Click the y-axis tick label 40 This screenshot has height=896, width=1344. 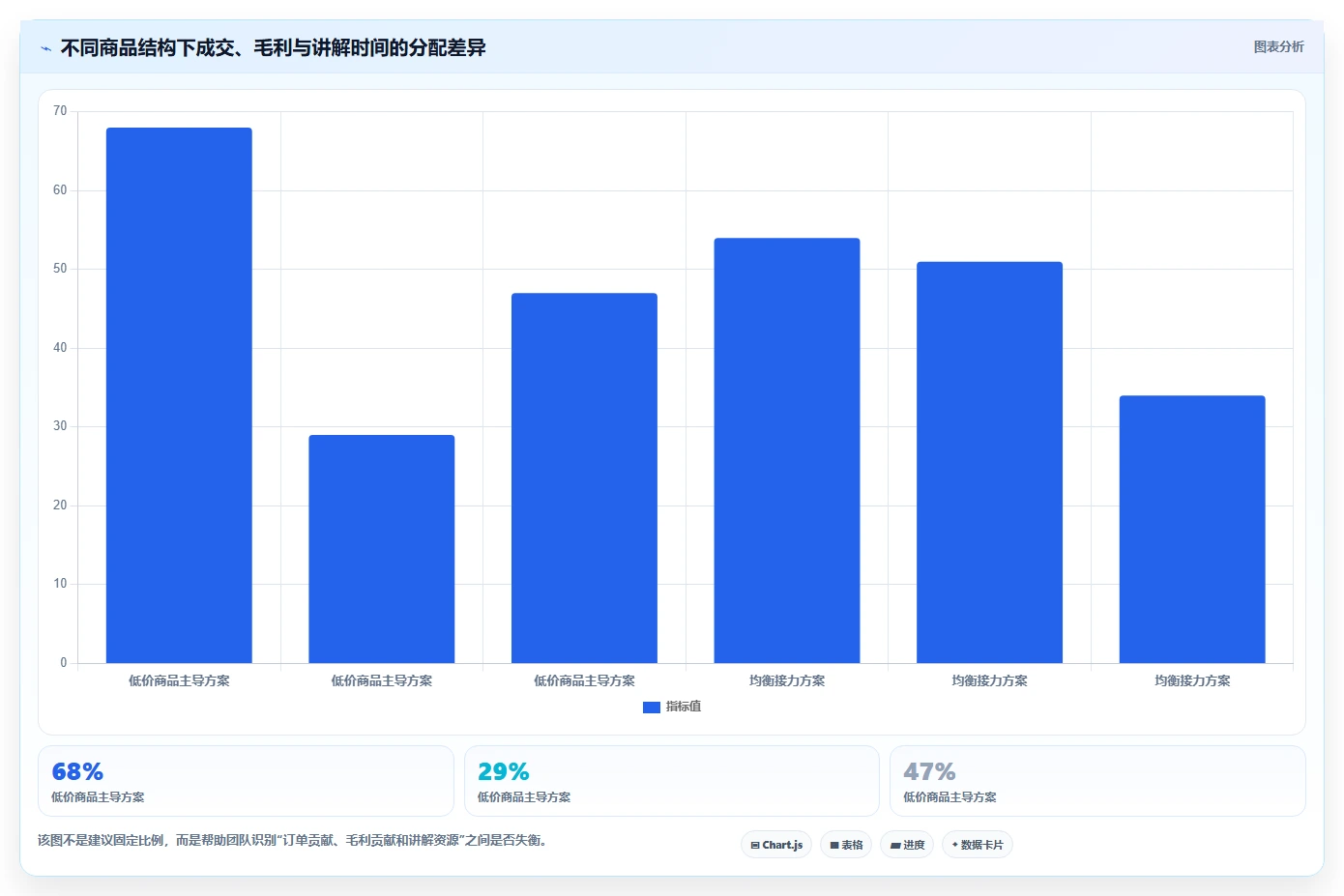coord(60,348)
